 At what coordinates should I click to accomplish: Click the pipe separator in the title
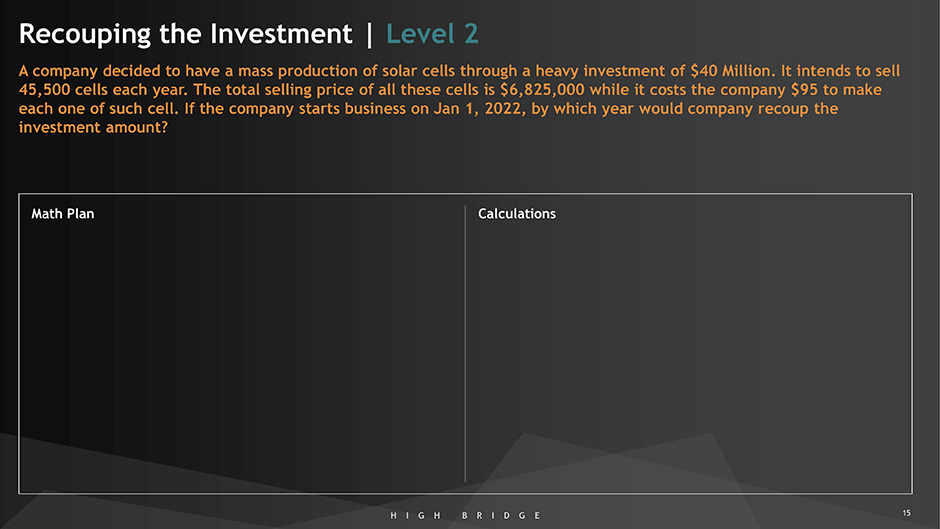click(369, 34)
